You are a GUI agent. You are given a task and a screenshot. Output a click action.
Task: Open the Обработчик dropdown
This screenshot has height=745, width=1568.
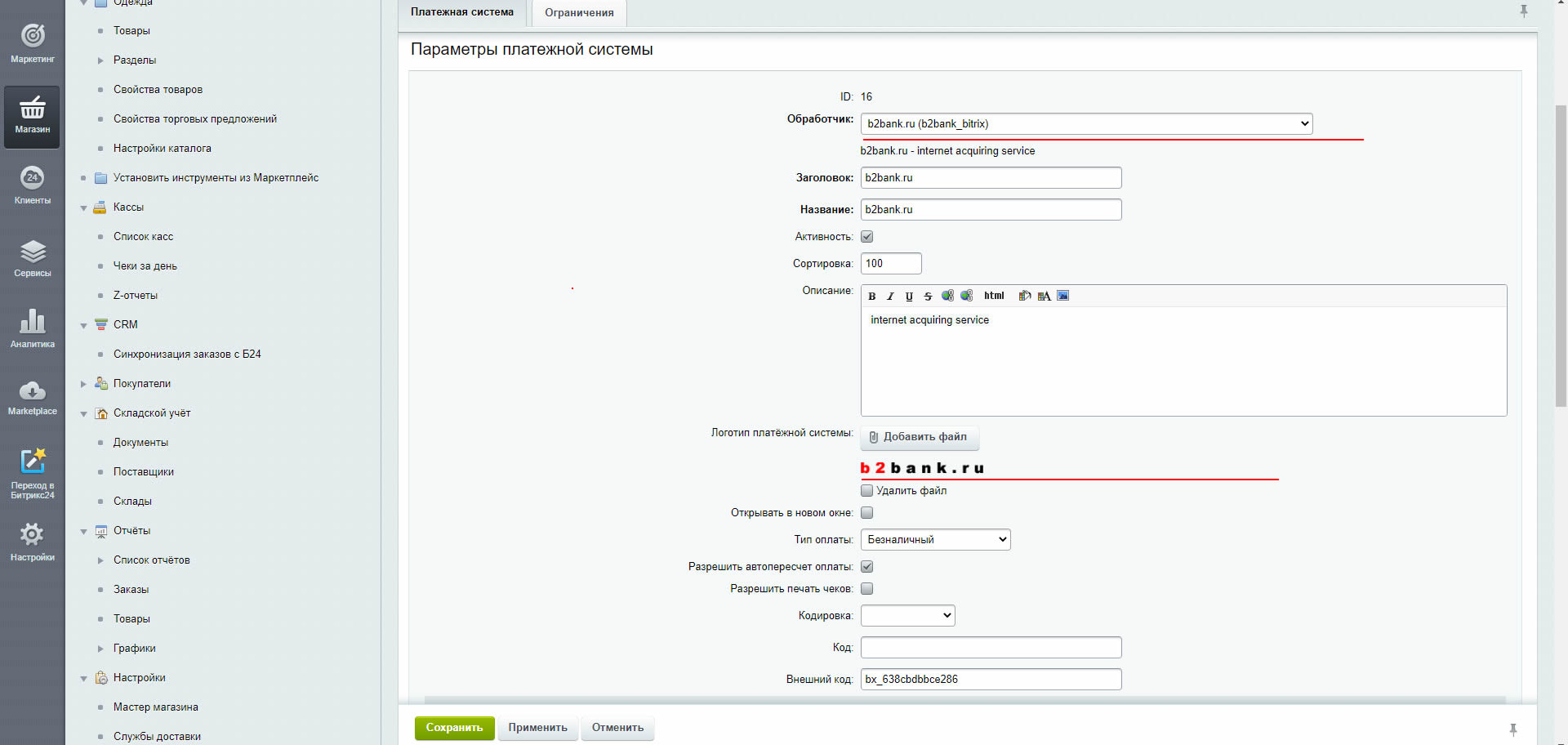point(1086,124)
